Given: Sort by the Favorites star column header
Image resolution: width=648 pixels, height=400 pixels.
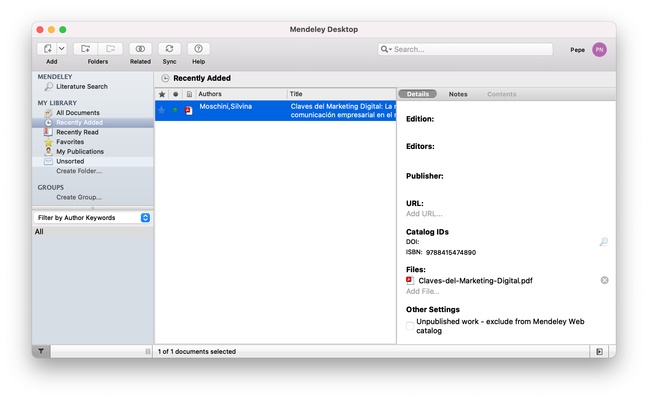Looking at the screenshot, I should [162, 94].
